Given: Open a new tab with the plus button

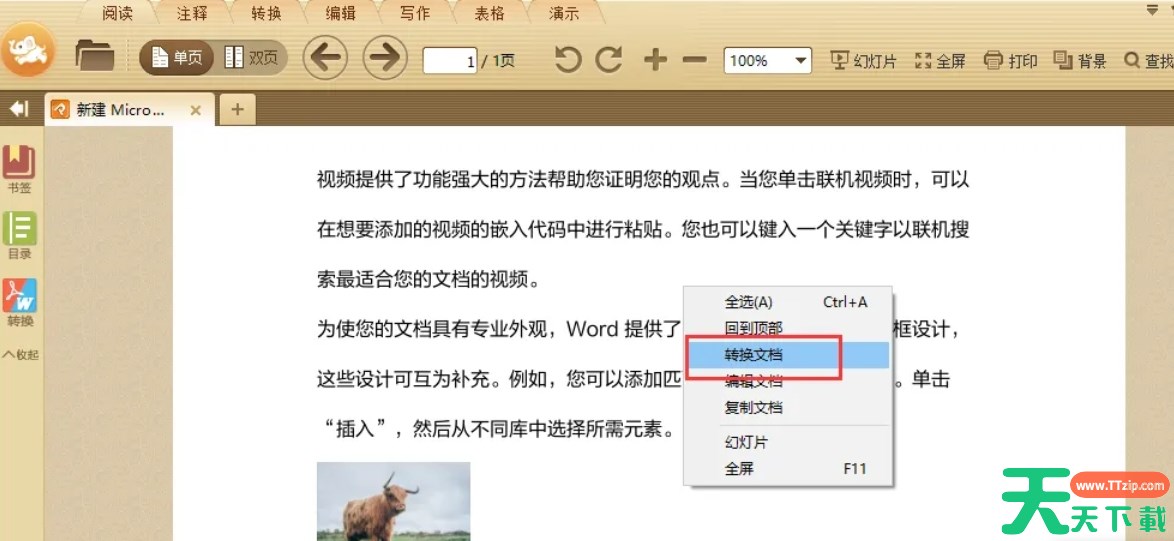Looking at the screenshot, I should (x=237, y=109).
